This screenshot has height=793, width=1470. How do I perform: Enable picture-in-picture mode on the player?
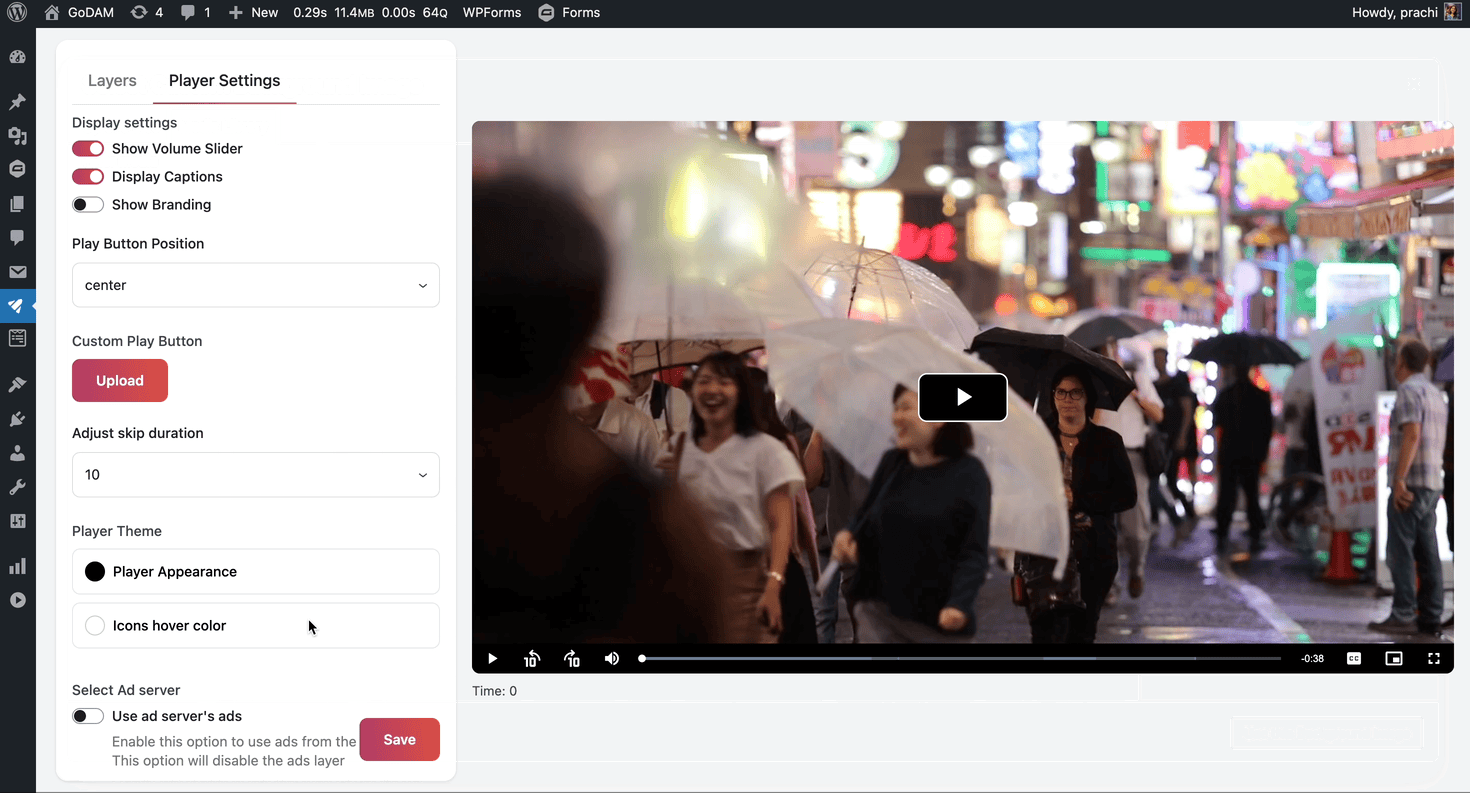click(x=1394, y=658)
